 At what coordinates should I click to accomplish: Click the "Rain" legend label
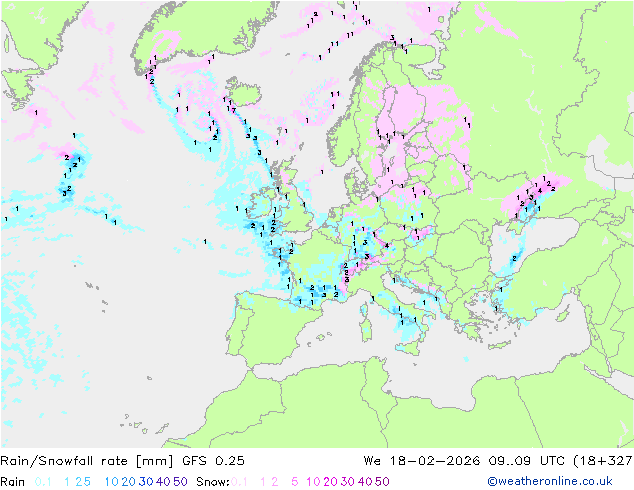13,482
